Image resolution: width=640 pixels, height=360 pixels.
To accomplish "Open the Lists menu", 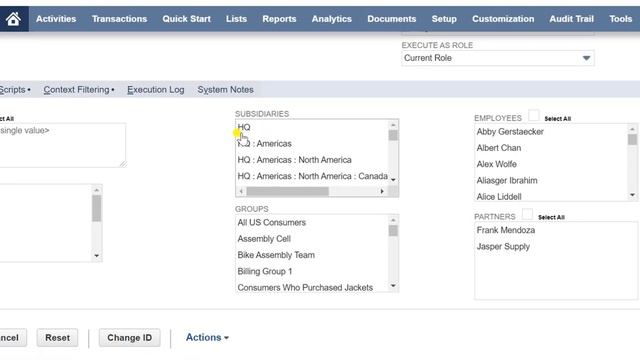I will tap(236, 19).
